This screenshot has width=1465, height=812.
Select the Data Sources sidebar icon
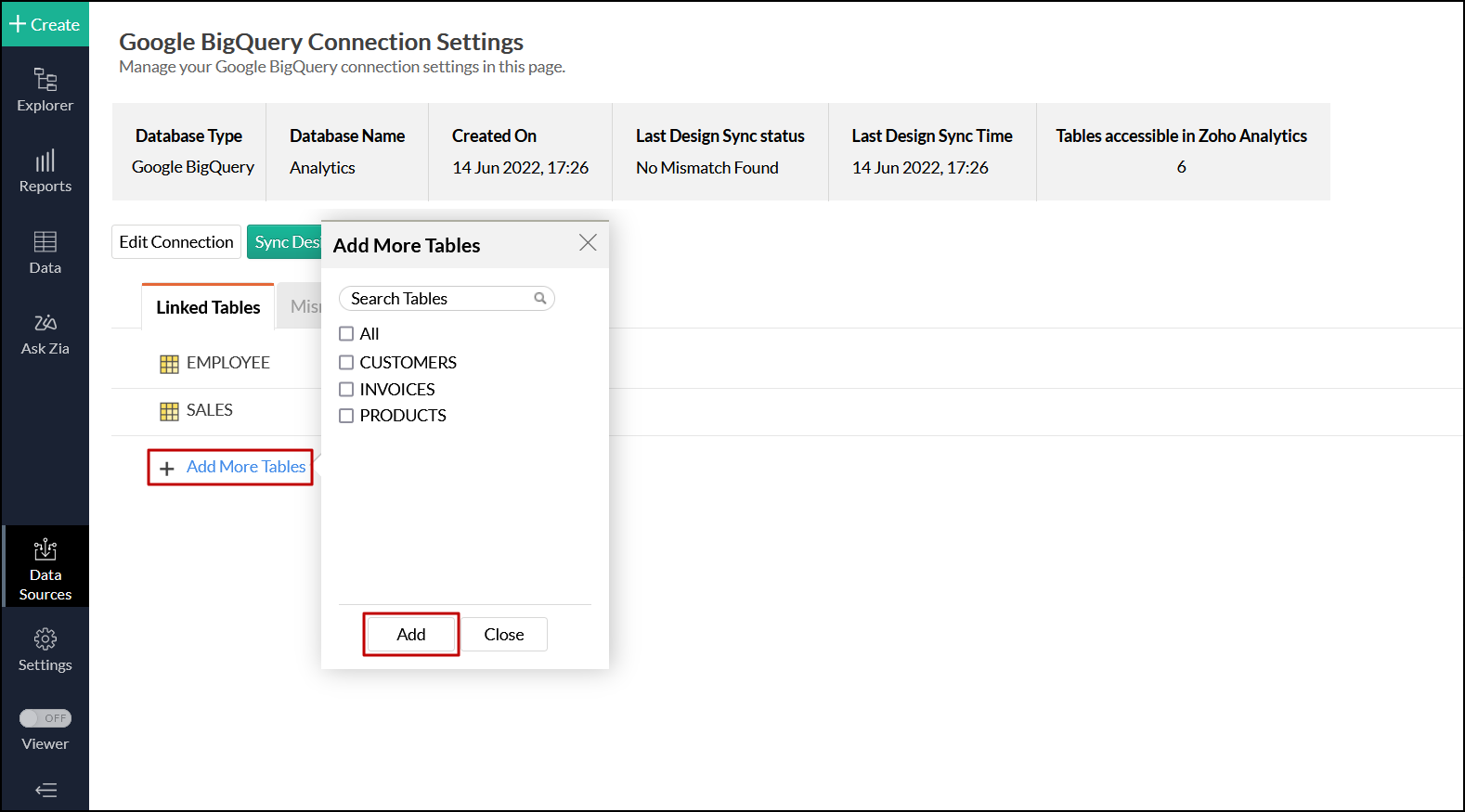(45, 550)
